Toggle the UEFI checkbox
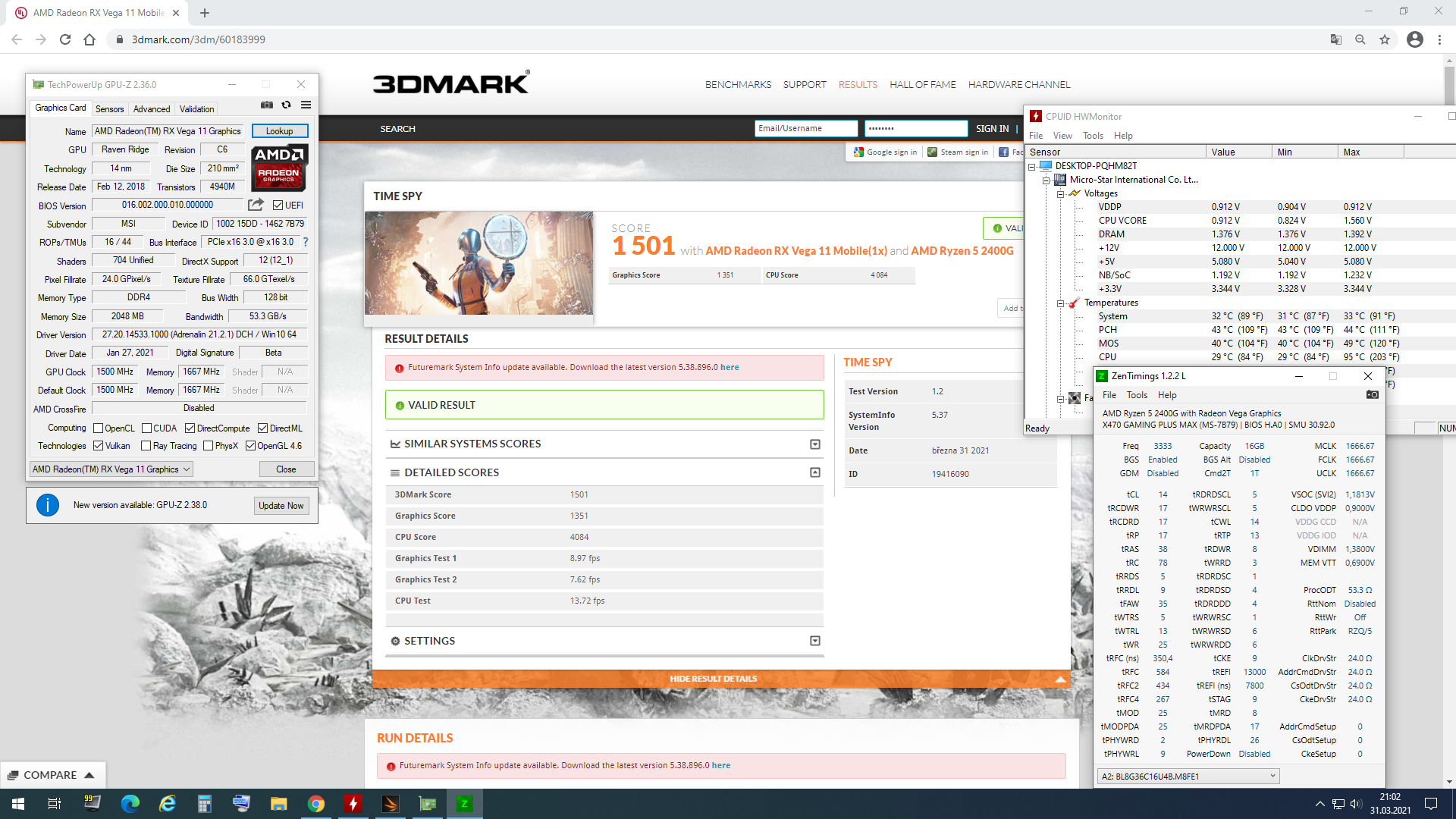 click(x=278, y=205)
